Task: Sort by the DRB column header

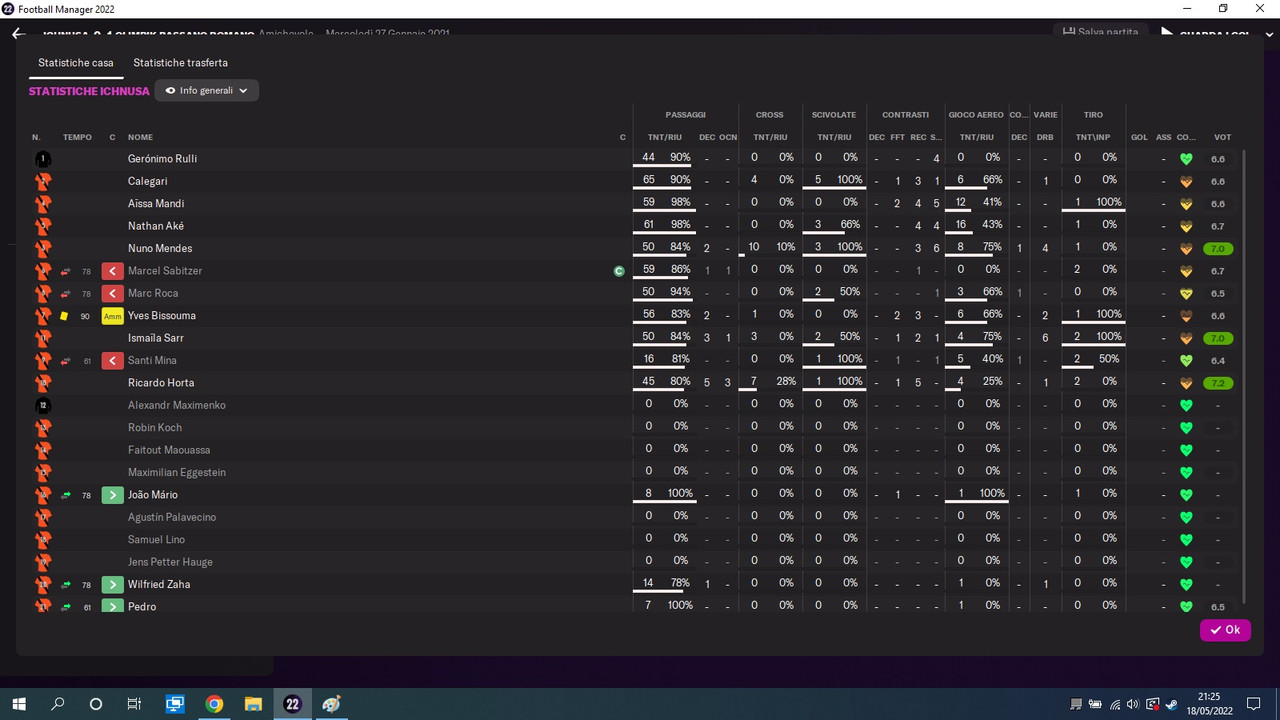Action: 1045,137
